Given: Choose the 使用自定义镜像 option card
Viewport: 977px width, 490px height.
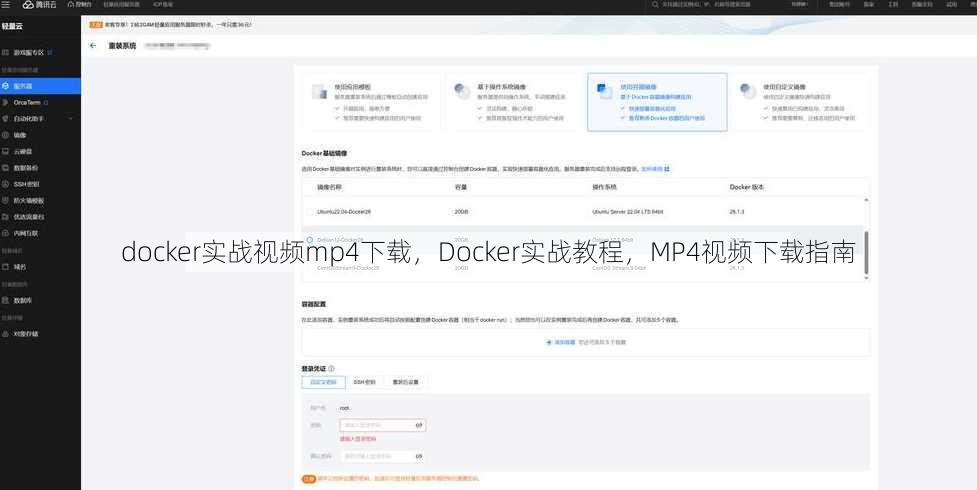Looking at the screenshot, I should [799, 102].
